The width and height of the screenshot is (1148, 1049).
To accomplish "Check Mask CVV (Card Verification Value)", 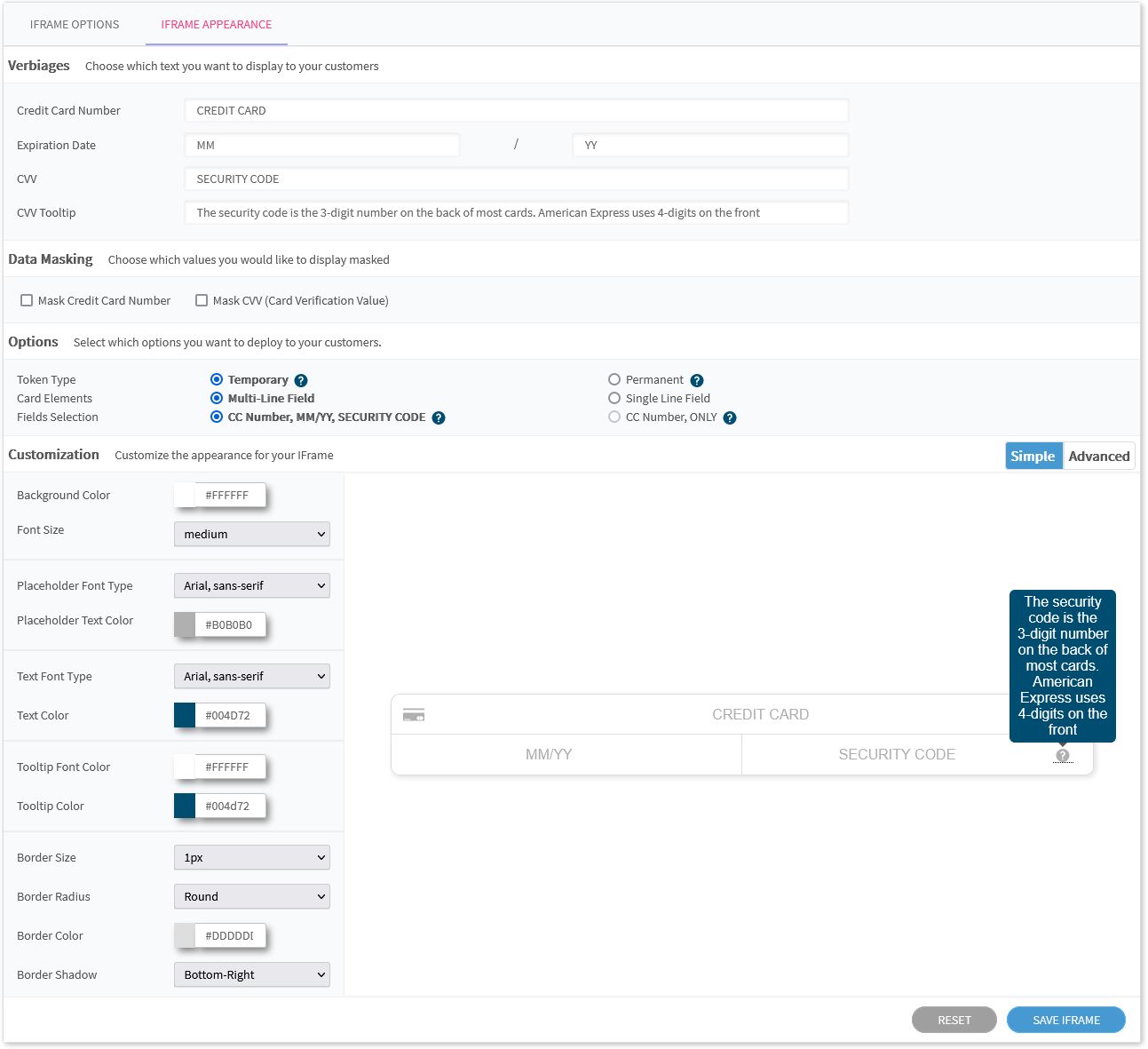I will tap(202, 300).
